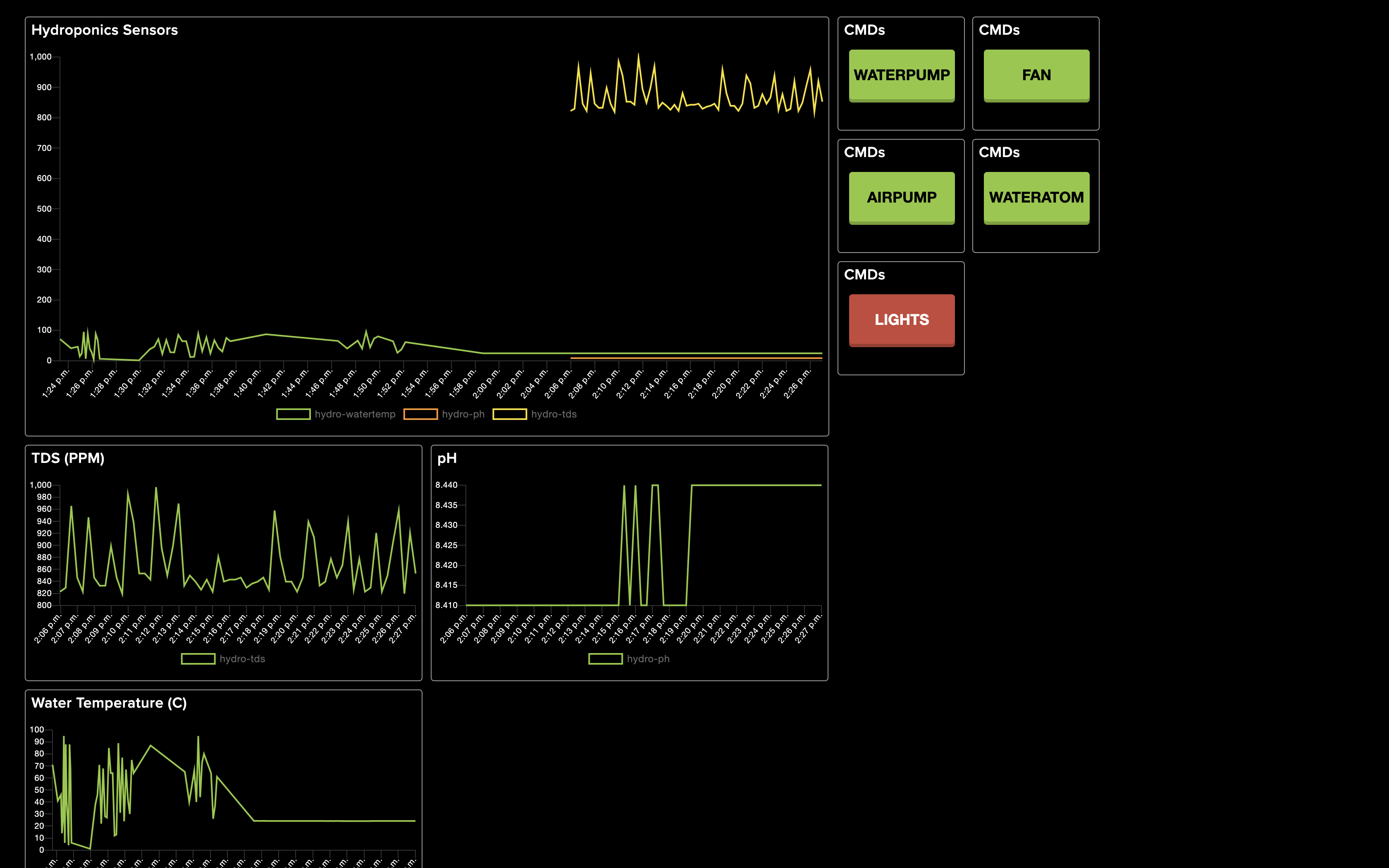Click the 2:00 p.m. tick in Hydroponics Sensors
Viewport: 1389px width, 868px height.
coord(486,384)
